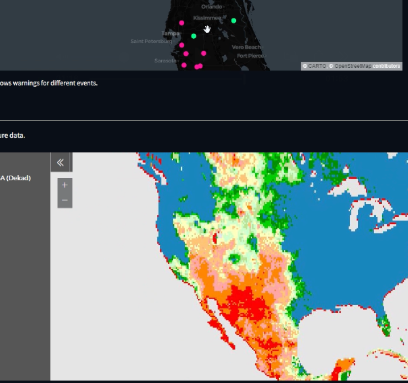The image size is (408, 383).
Task: Open the CARTO attribution link
Action: coord(316,66)
